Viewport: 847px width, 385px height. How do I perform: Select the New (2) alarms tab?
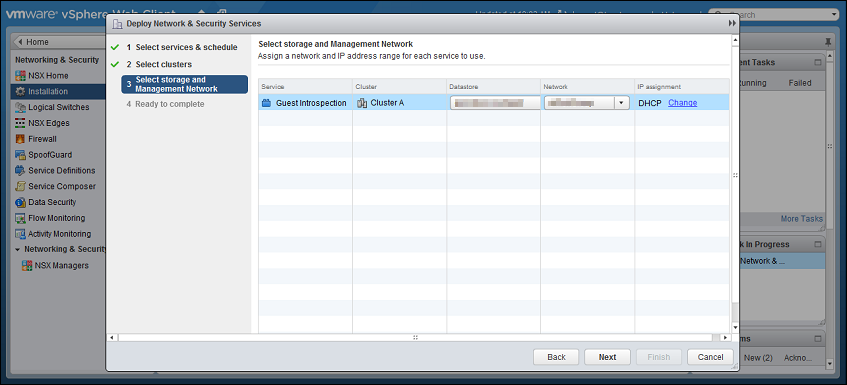pos(758,357)
